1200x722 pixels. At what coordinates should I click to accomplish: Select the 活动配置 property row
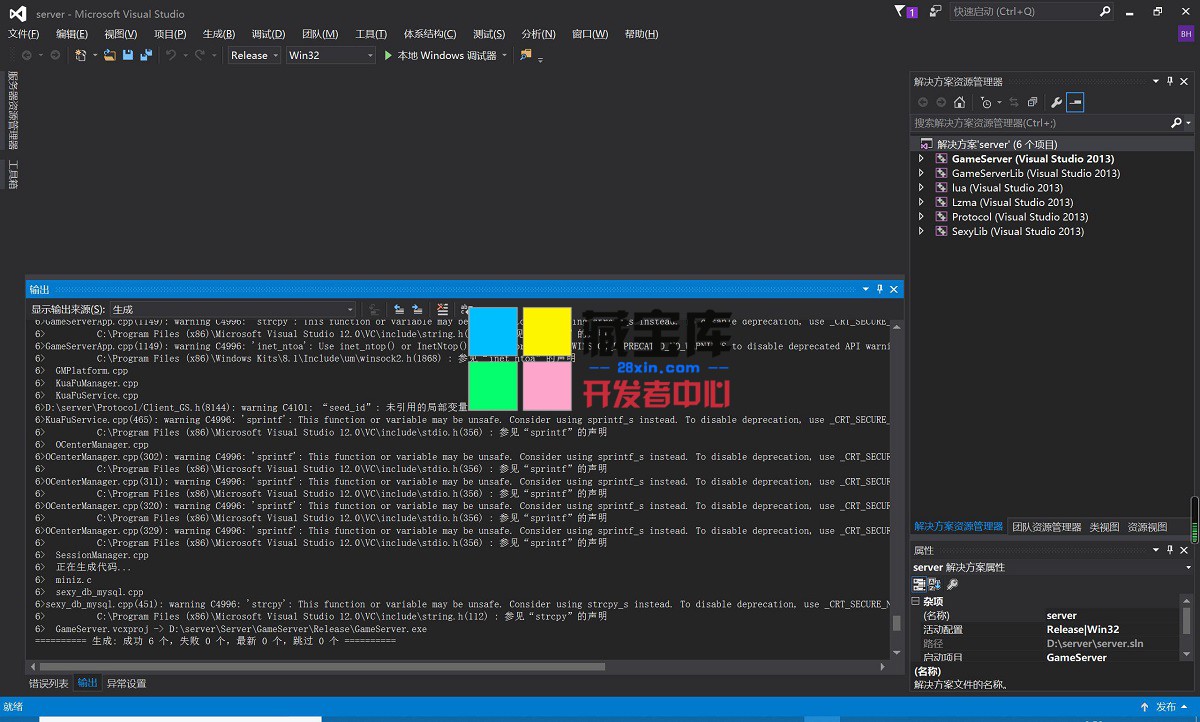tap(1045, 630)
